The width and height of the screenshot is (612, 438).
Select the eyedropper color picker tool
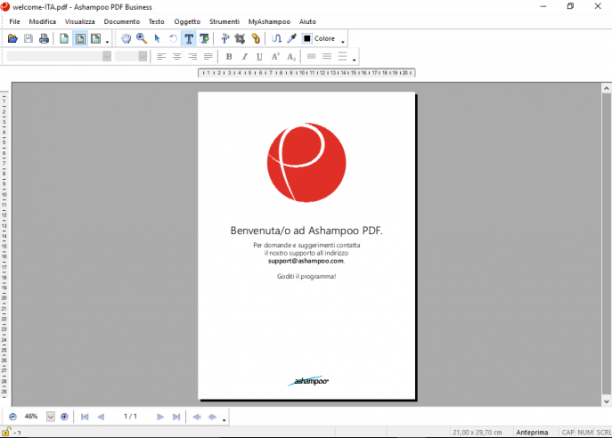pyautogui.click(x=292, y=39)
